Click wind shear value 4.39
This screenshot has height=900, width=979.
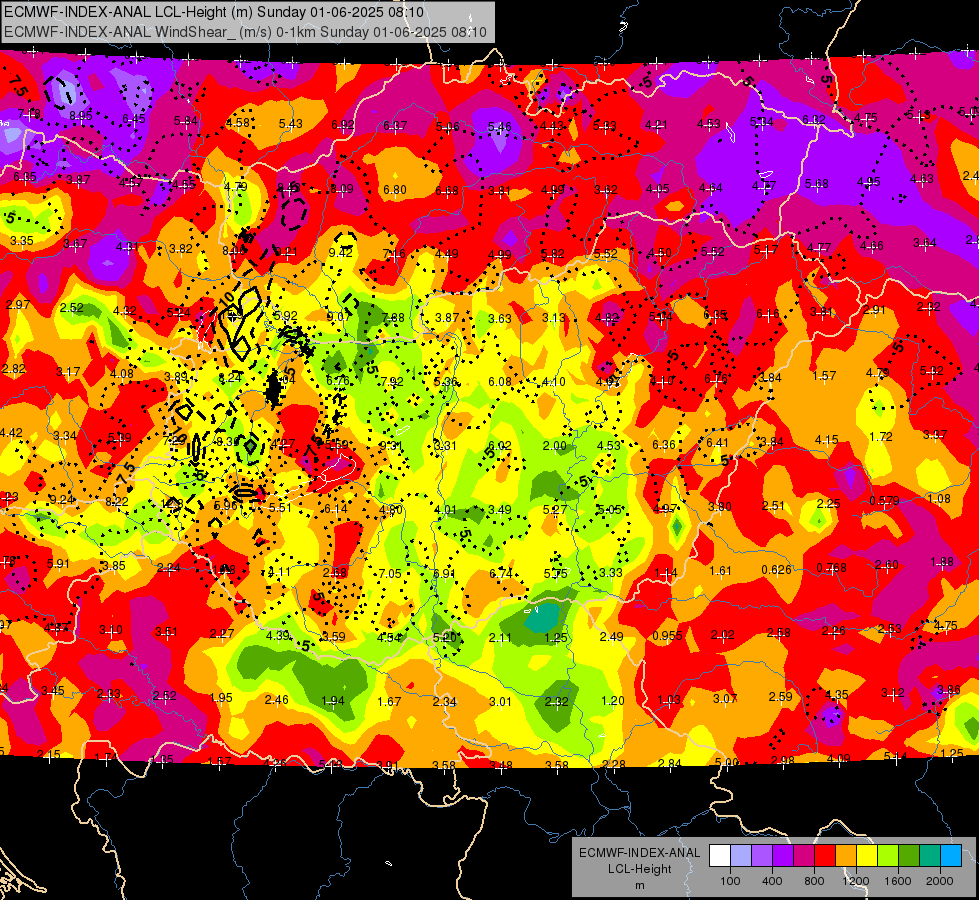[278, 635]
